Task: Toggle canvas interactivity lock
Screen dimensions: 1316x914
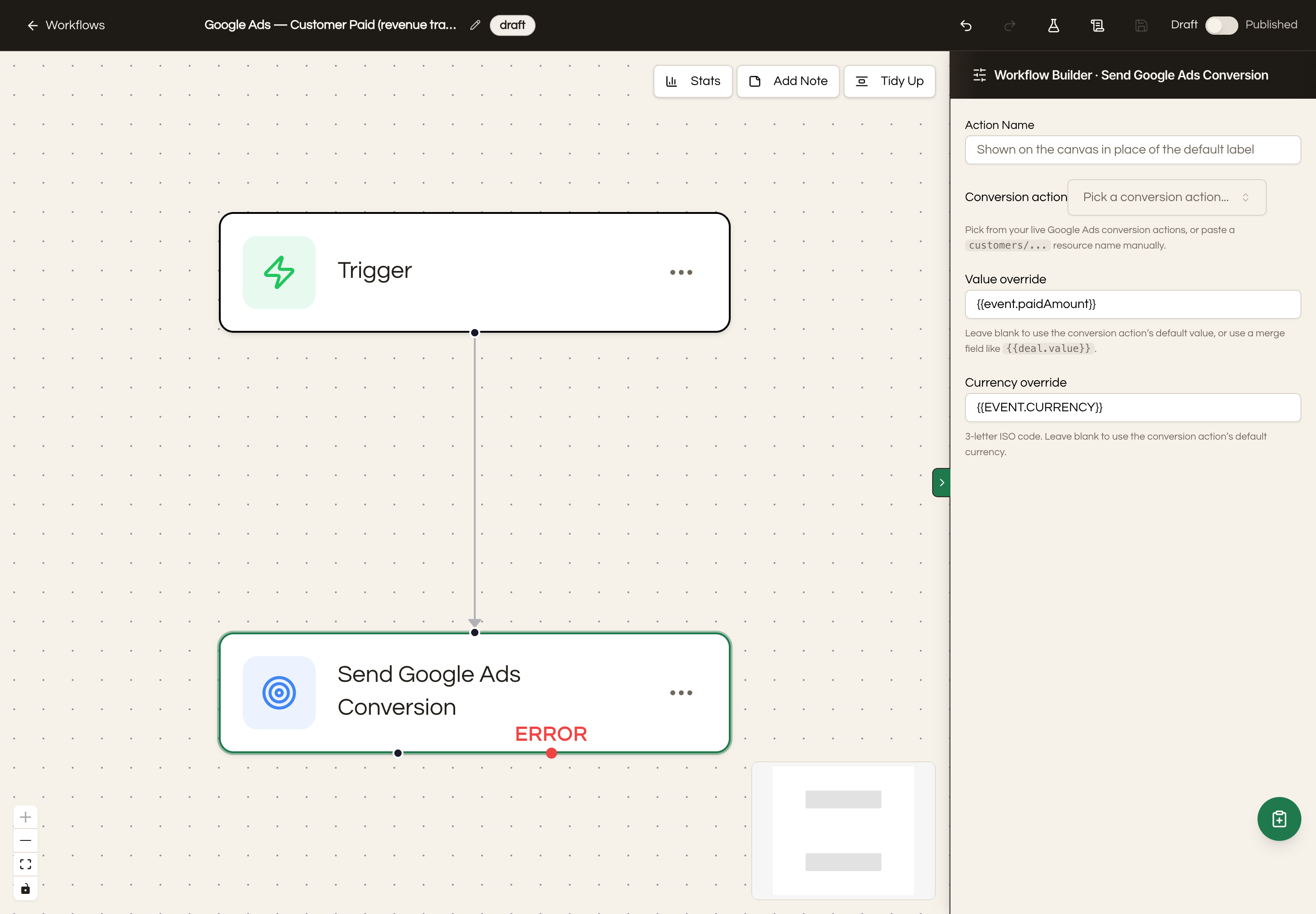Action: pos(25,888)
